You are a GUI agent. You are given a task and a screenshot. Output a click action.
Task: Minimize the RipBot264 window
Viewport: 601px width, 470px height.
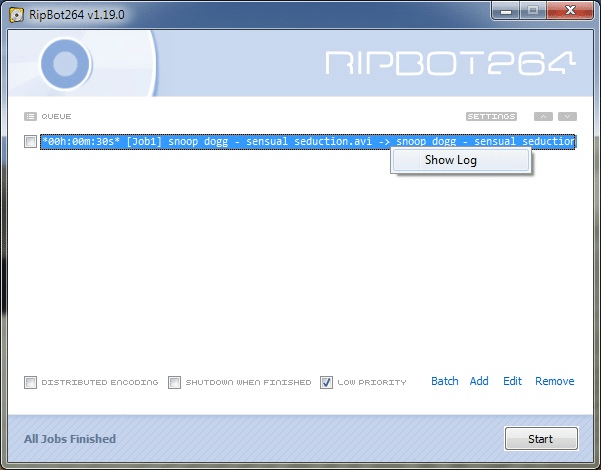click(506, 11)
